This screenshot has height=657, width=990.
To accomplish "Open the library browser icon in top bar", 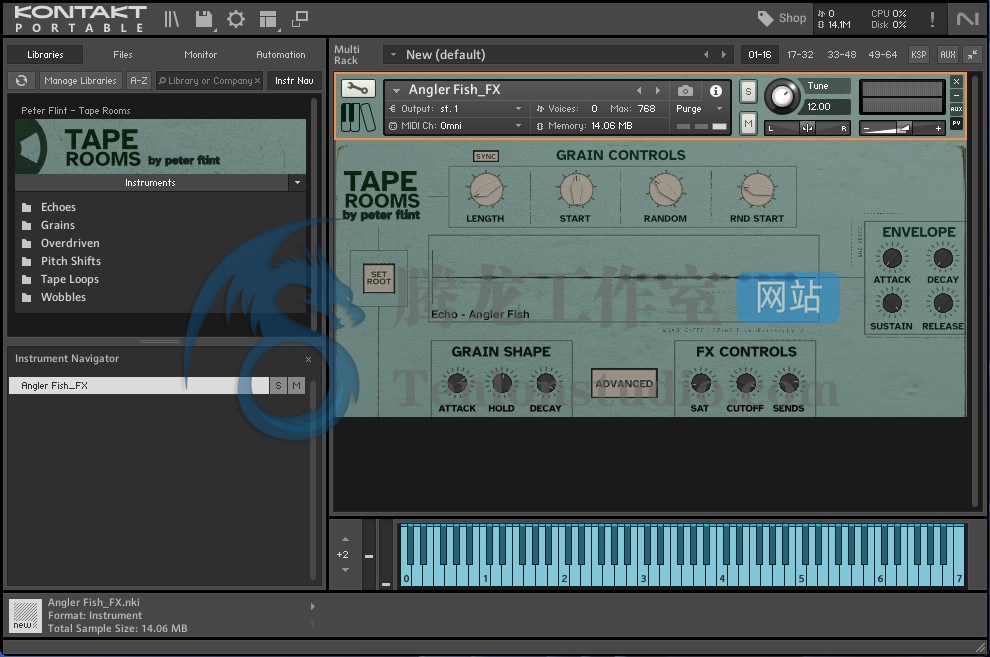I will (172, 19).
